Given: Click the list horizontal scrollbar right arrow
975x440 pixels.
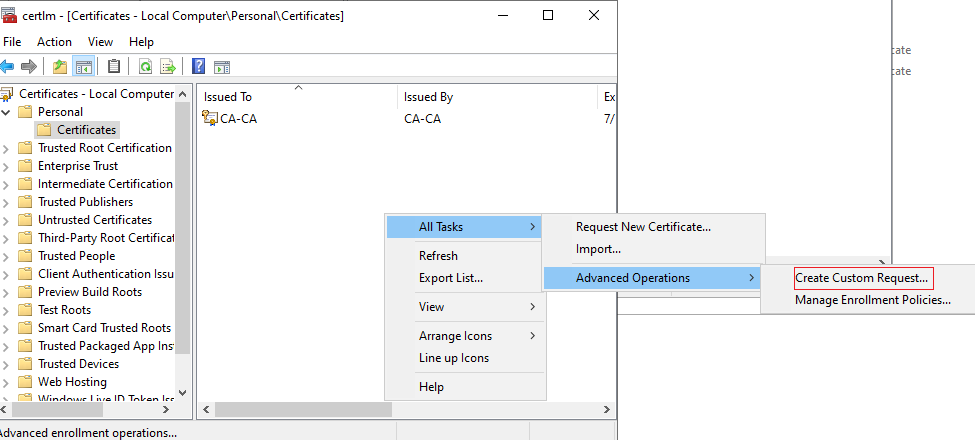Looking at the screenshot, I should click(x=607, y=410).
